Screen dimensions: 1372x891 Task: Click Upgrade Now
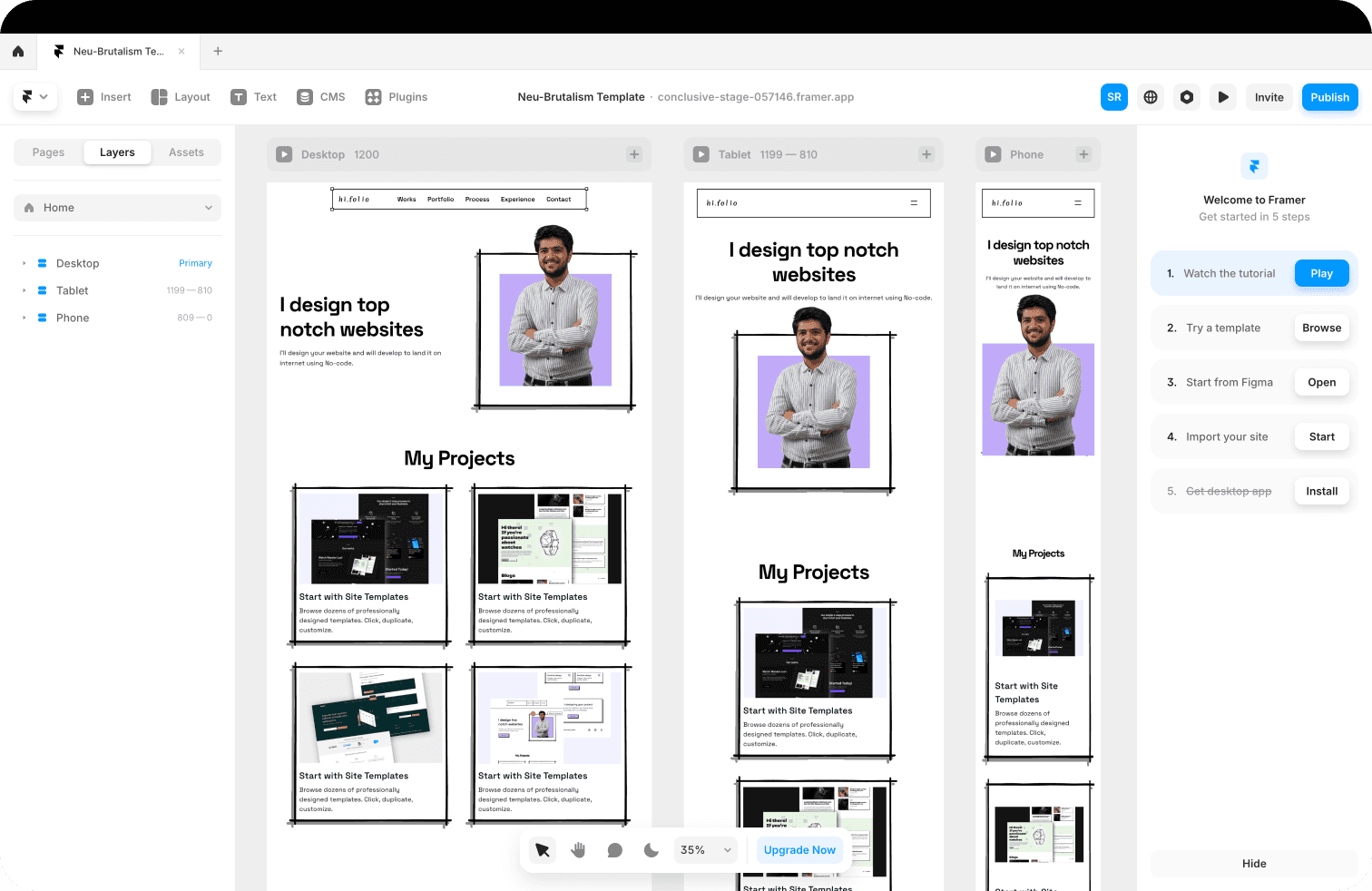(799, 850)
